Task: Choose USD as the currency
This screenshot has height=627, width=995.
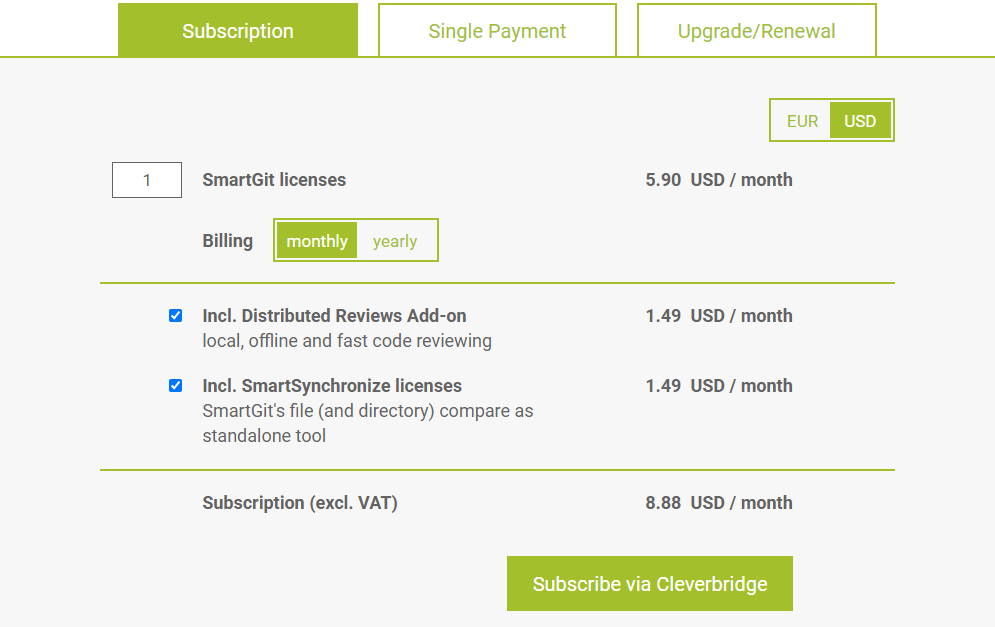Action: [x=860, y=121]
